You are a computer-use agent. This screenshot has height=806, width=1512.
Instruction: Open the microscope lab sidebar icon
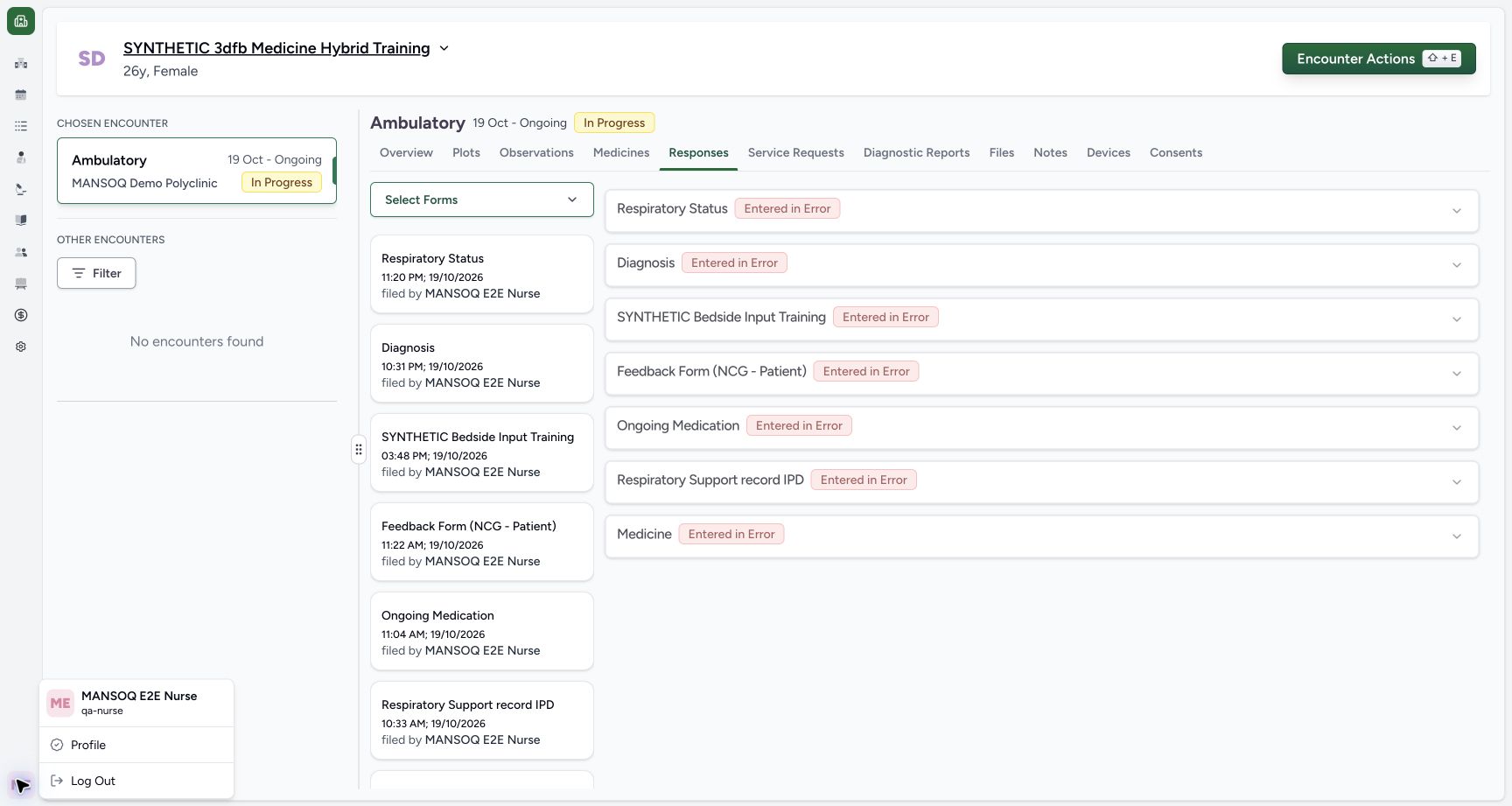[21, 189]
